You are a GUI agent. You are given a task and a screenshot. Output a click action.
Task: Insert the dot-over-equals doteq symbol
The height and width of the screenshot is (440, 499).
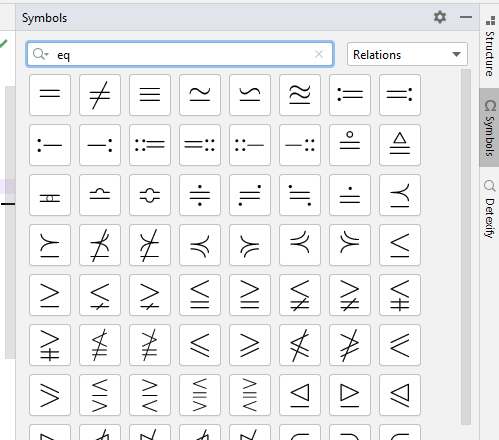[x=350, y=195]
